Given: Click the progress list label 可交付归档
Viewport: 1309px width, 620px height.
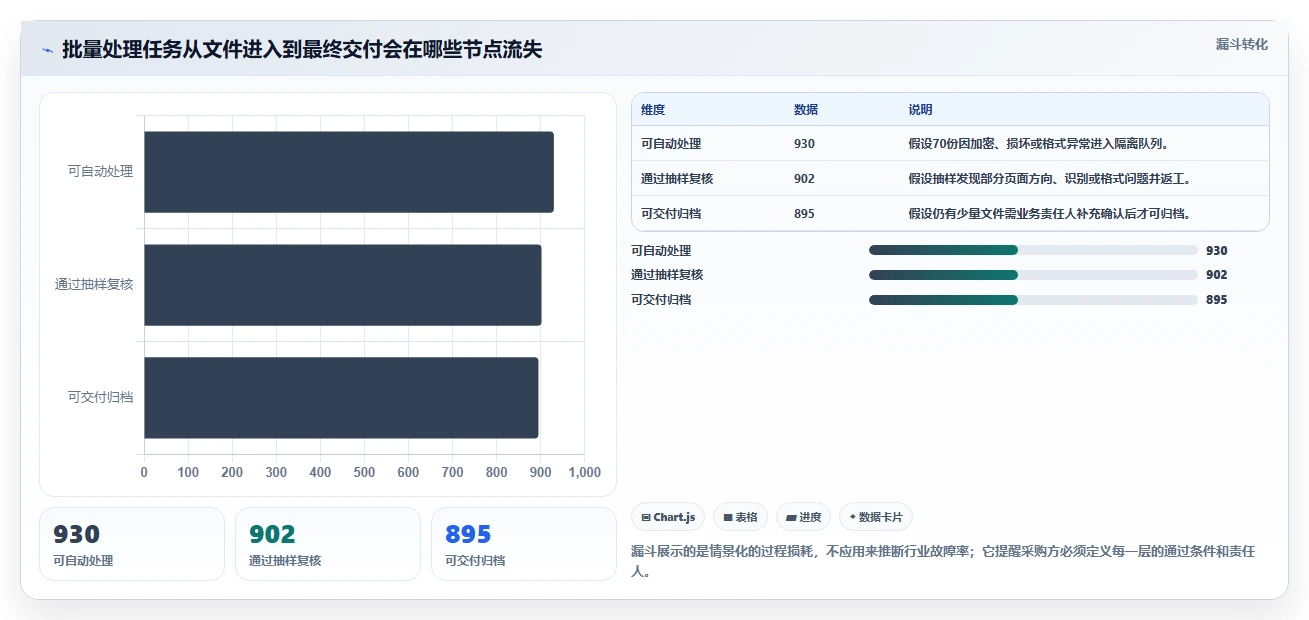Looking at the screenshot, I should tap(661, 300).
